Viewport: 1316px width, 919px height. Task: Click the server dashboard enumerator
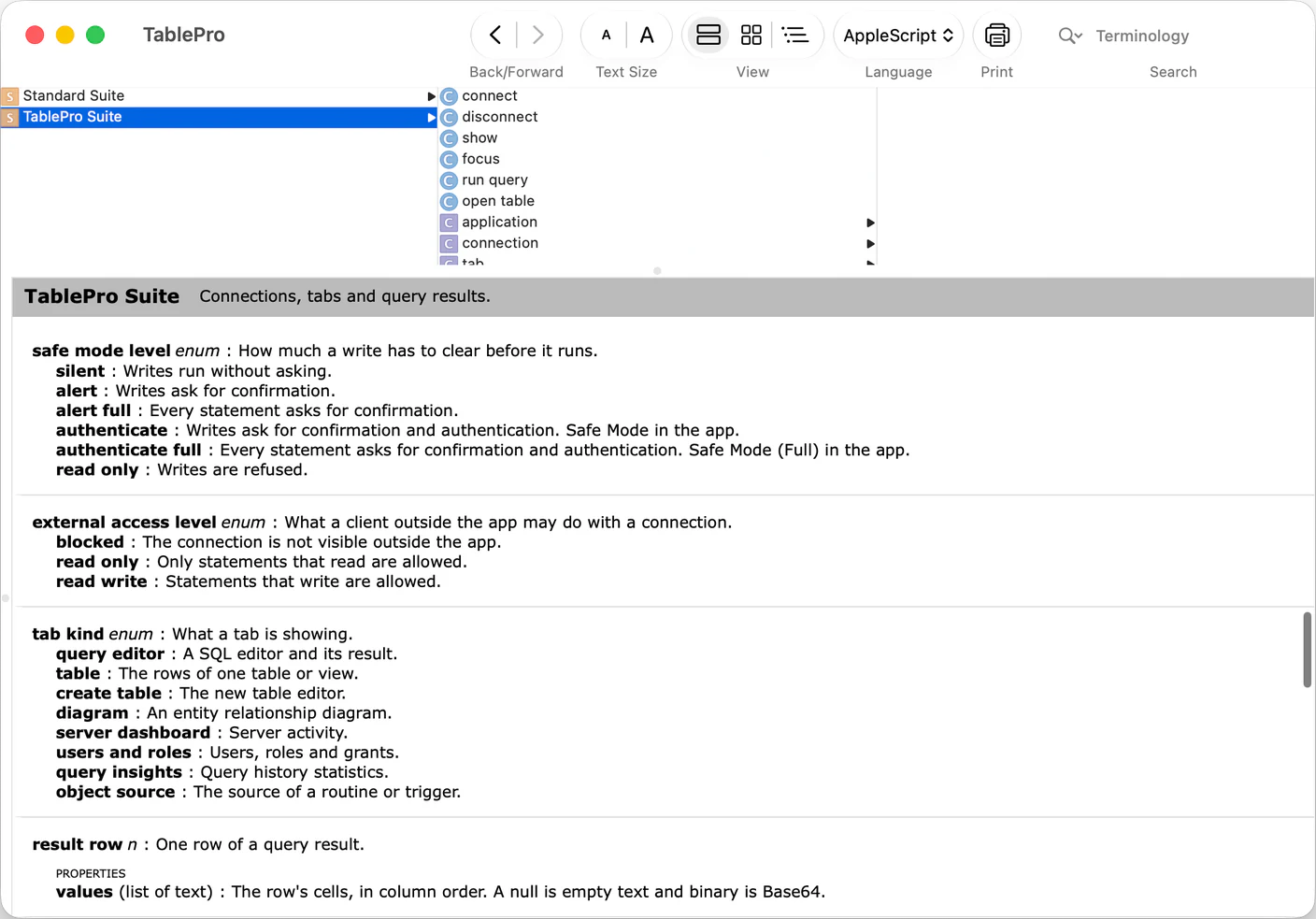coord(133,733)
